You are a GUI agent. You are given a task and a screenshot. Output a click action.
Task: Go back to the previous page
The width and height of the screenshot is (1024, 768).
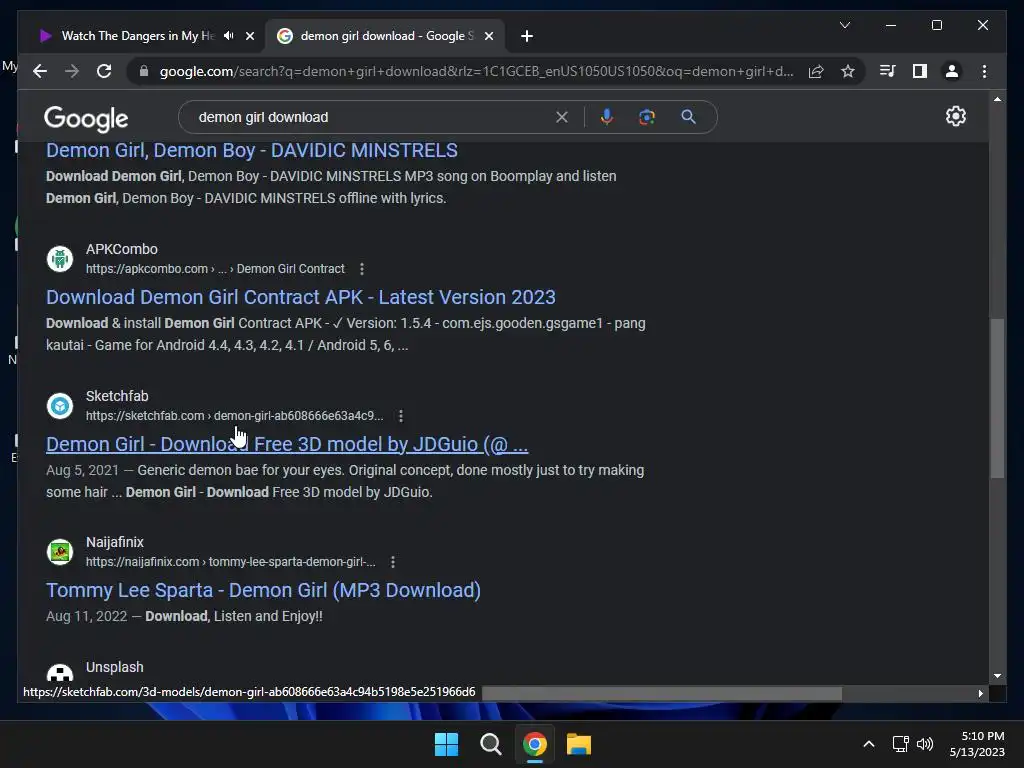[40, 71]
